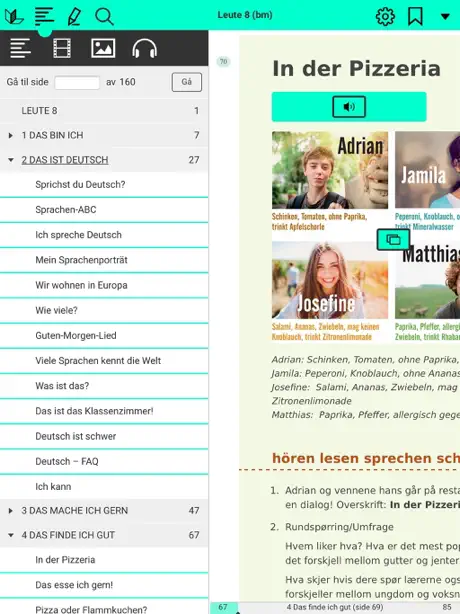Open section Guten-Morgen-Lied
460x614 pixels.
[104, 336]
